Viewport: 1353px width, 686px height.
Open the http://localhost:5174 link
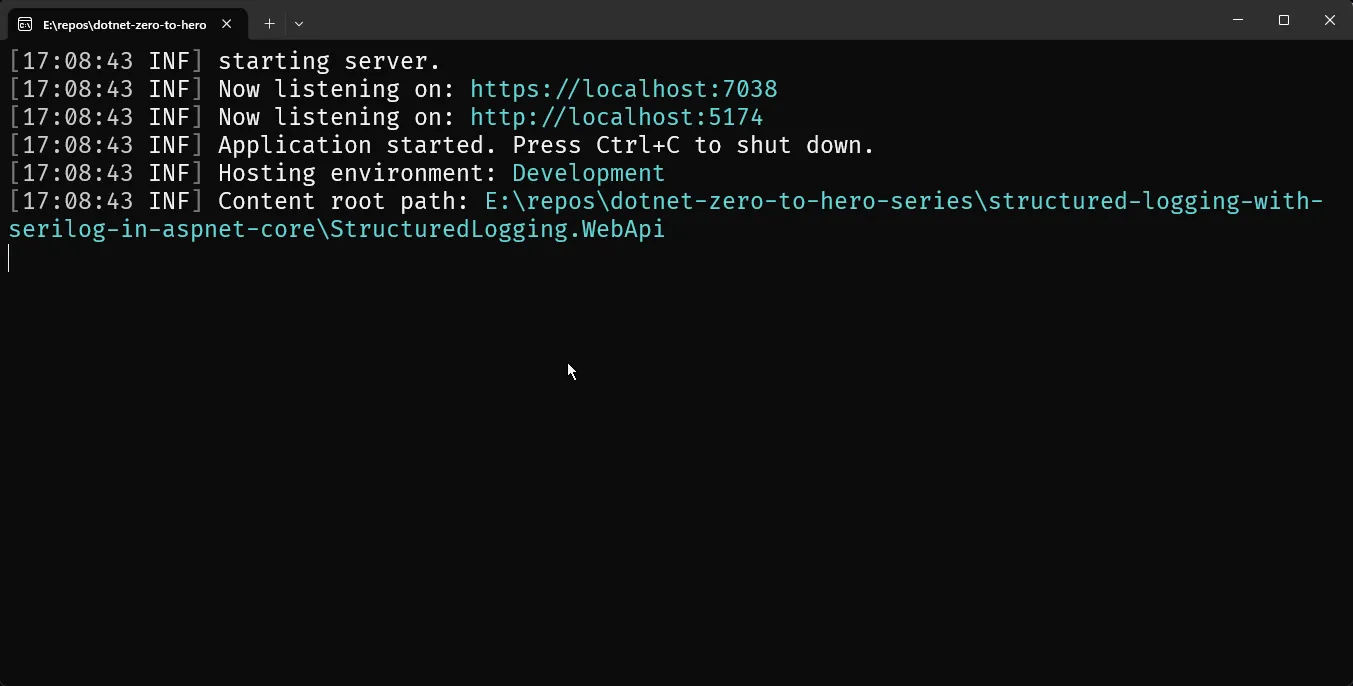[x=617, y=117]
